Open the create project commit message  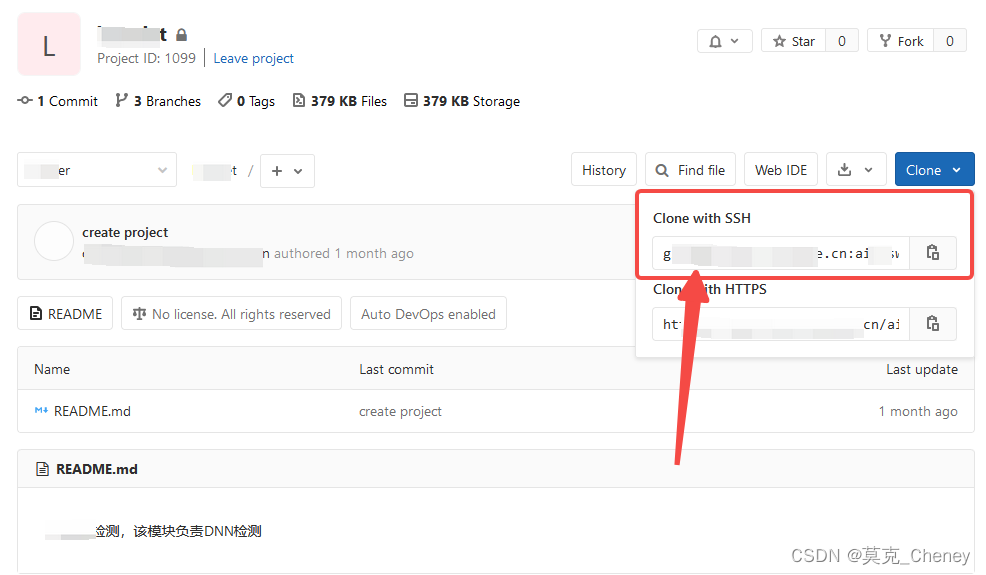click(x=125, y=233)
